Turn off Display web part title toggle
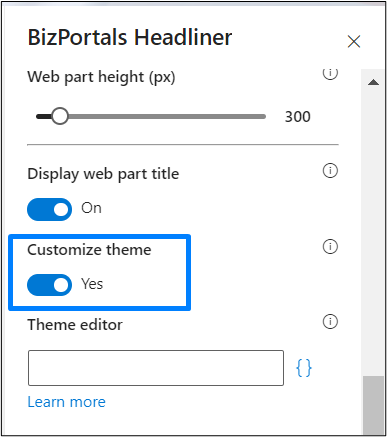Image resolution: width=387 pixels, height=437 pixels. point(49,209)
